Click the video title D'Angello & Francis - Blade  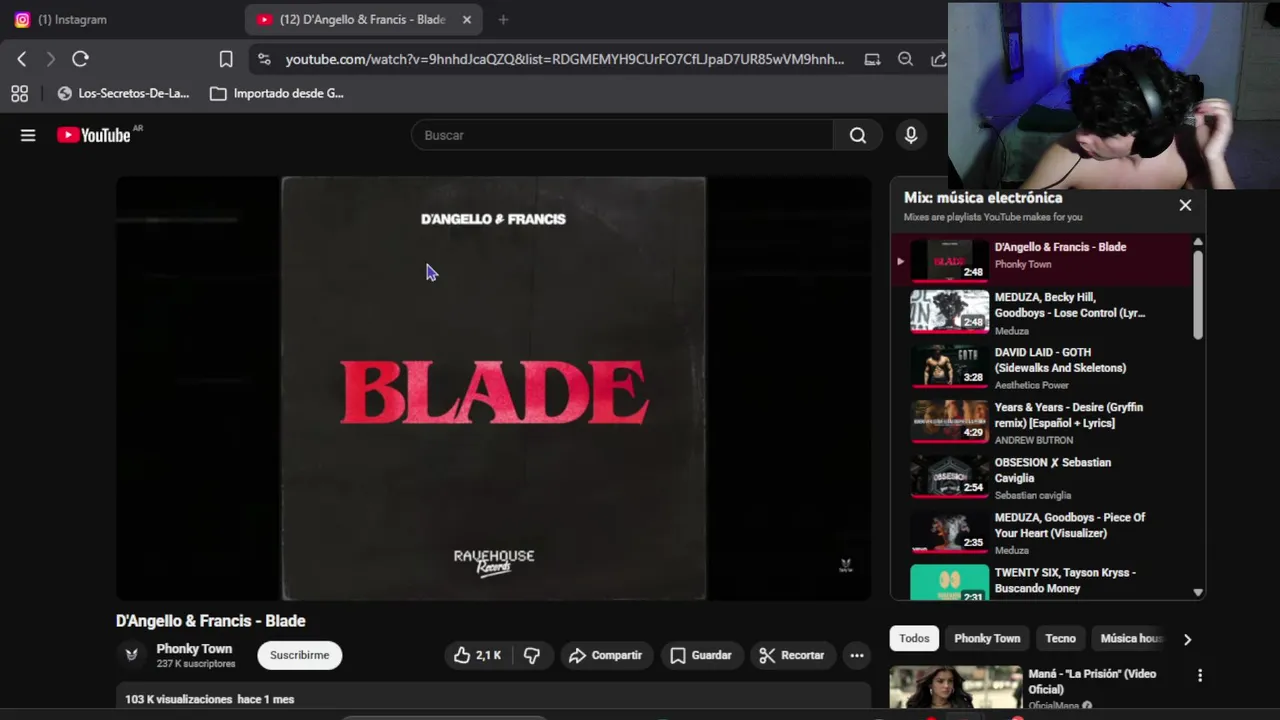[210, 621]
